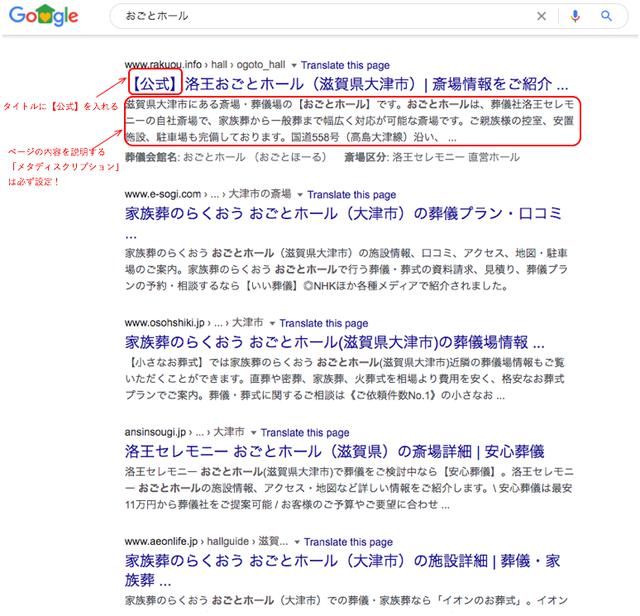This screenshot has height=616, width=640.
Task: Click Translate this page for aeonlife.jp result
Action: click(348, 542)
